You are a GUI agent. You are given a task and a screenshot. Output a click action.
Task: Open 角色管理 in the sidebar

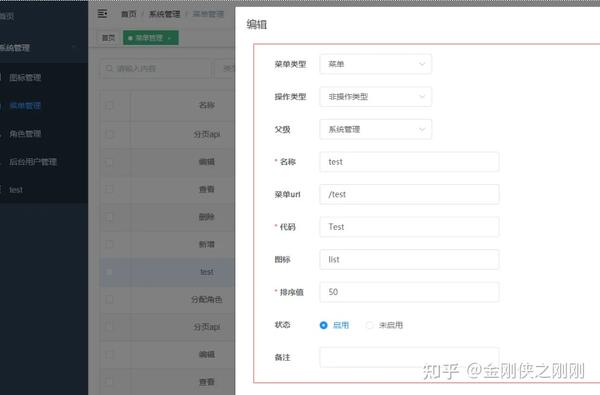25,134
